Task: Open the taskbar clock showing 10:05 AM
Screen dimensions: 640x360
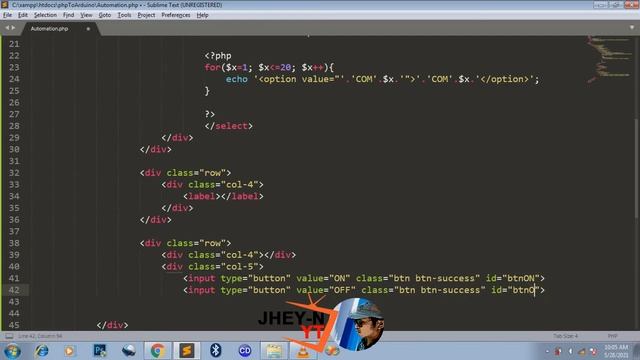Action: pos(616,351)
